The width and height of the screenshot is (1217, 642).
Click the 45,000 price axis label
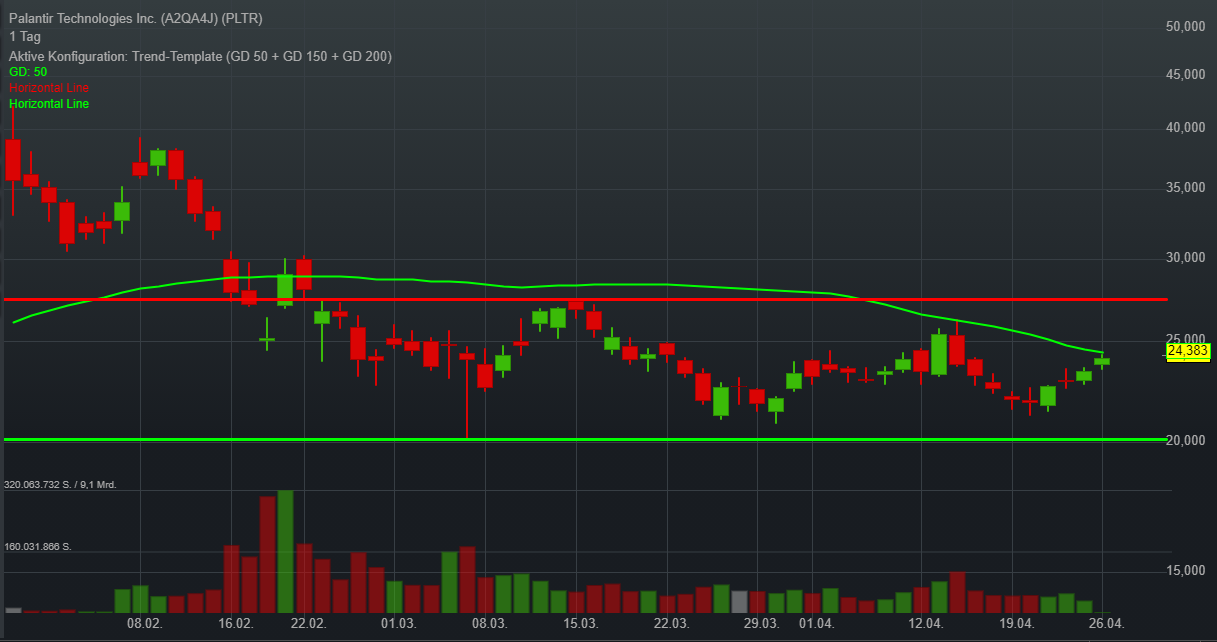pyautogui.click(x=1186, y=75)
